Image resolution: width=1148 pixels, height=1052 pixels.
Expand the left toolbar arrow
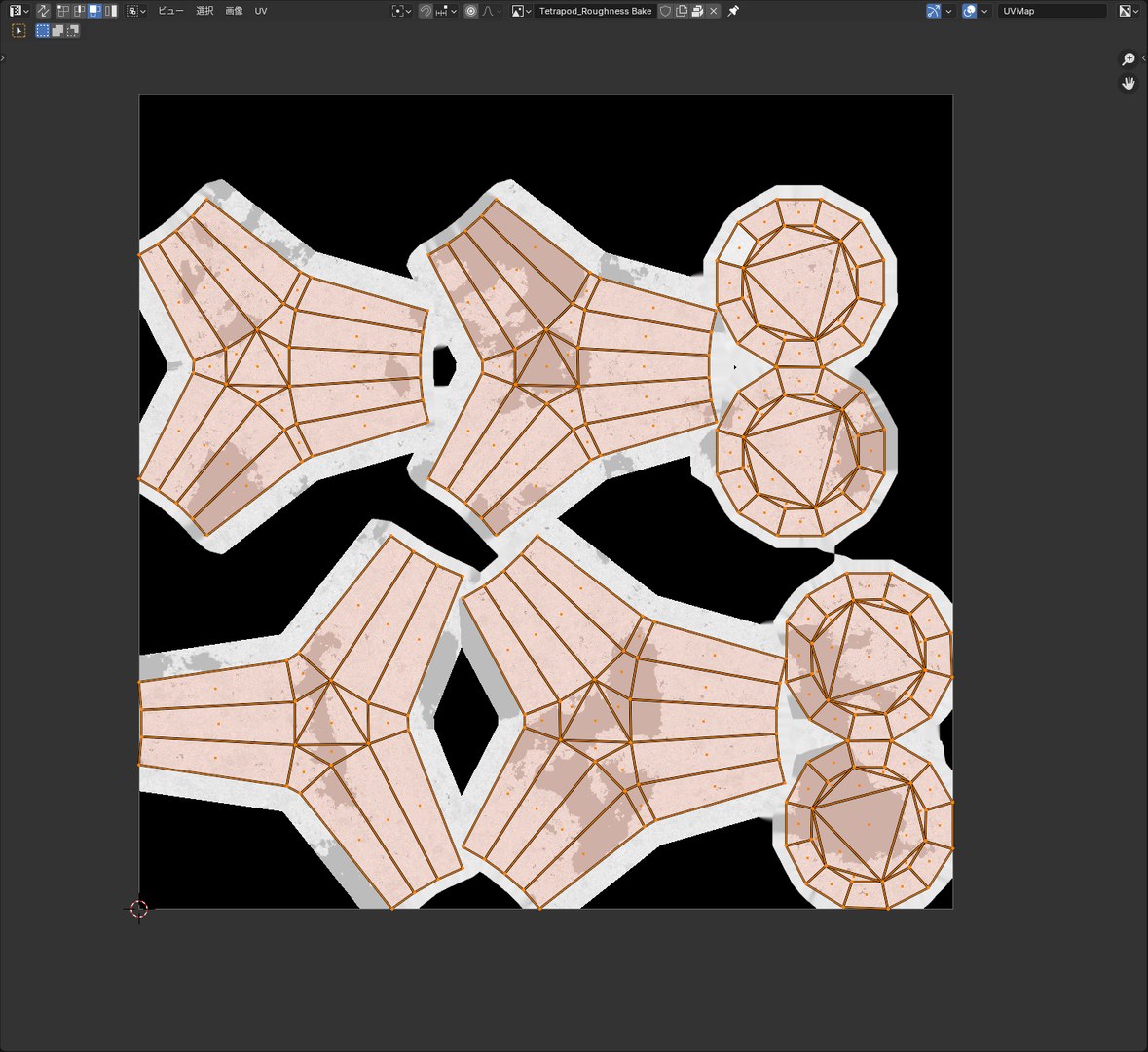pos(3,57)
